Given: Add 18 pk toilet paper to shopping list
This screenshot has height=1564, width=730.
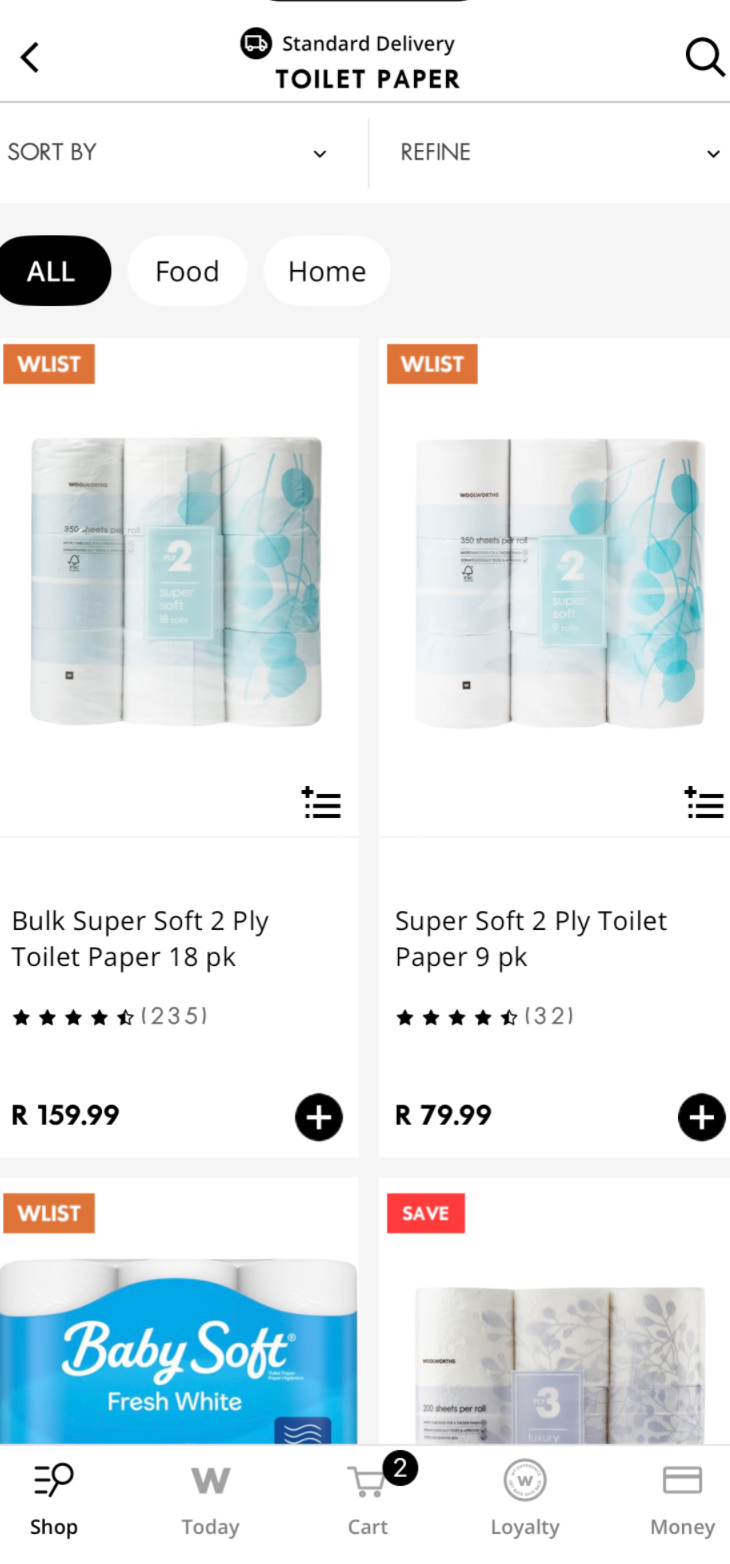Looking at the screenshot, I should [322, 802].
